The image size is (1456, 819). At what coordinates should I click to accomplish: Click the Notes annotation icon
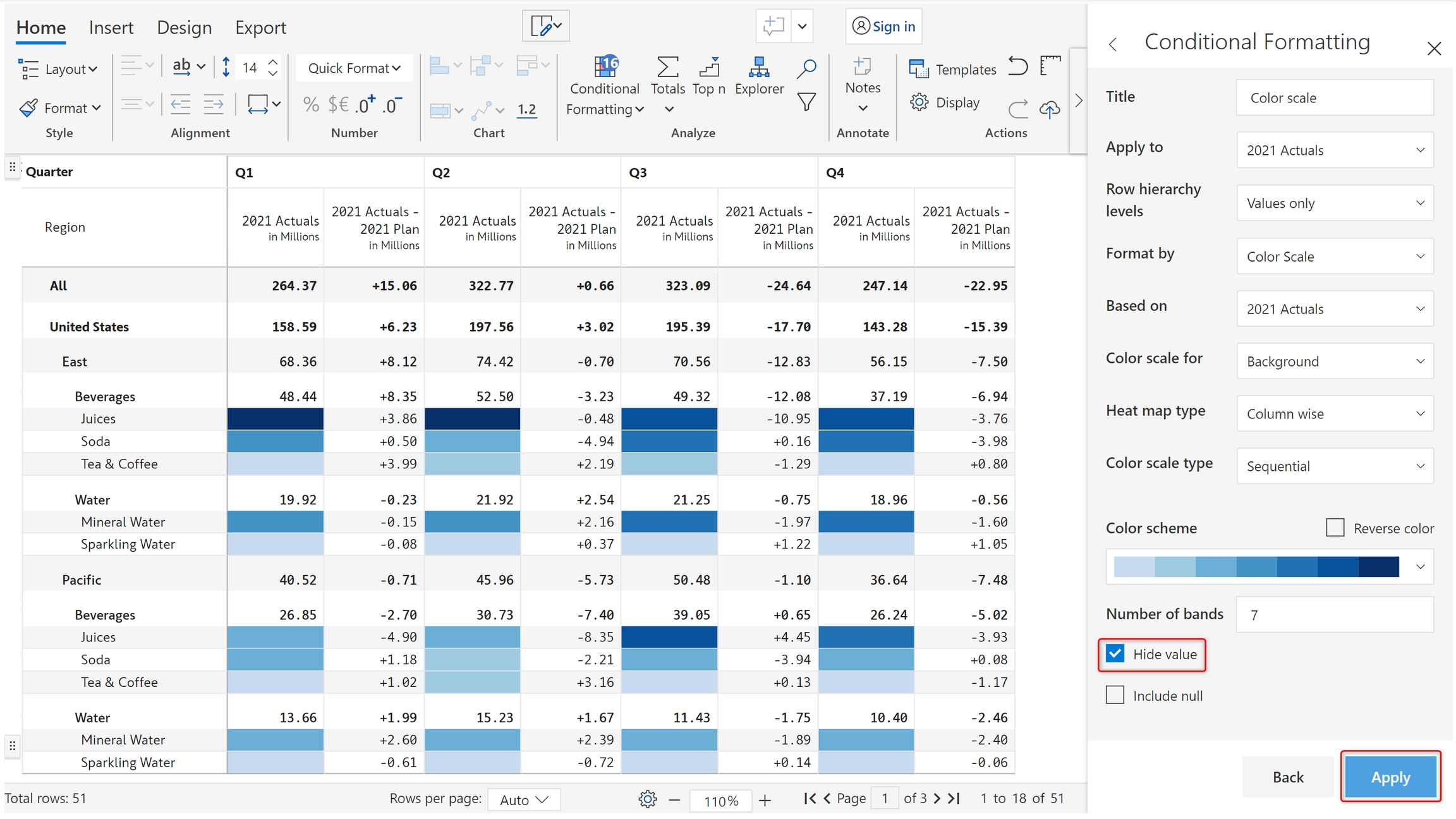(x=862, y=67)
